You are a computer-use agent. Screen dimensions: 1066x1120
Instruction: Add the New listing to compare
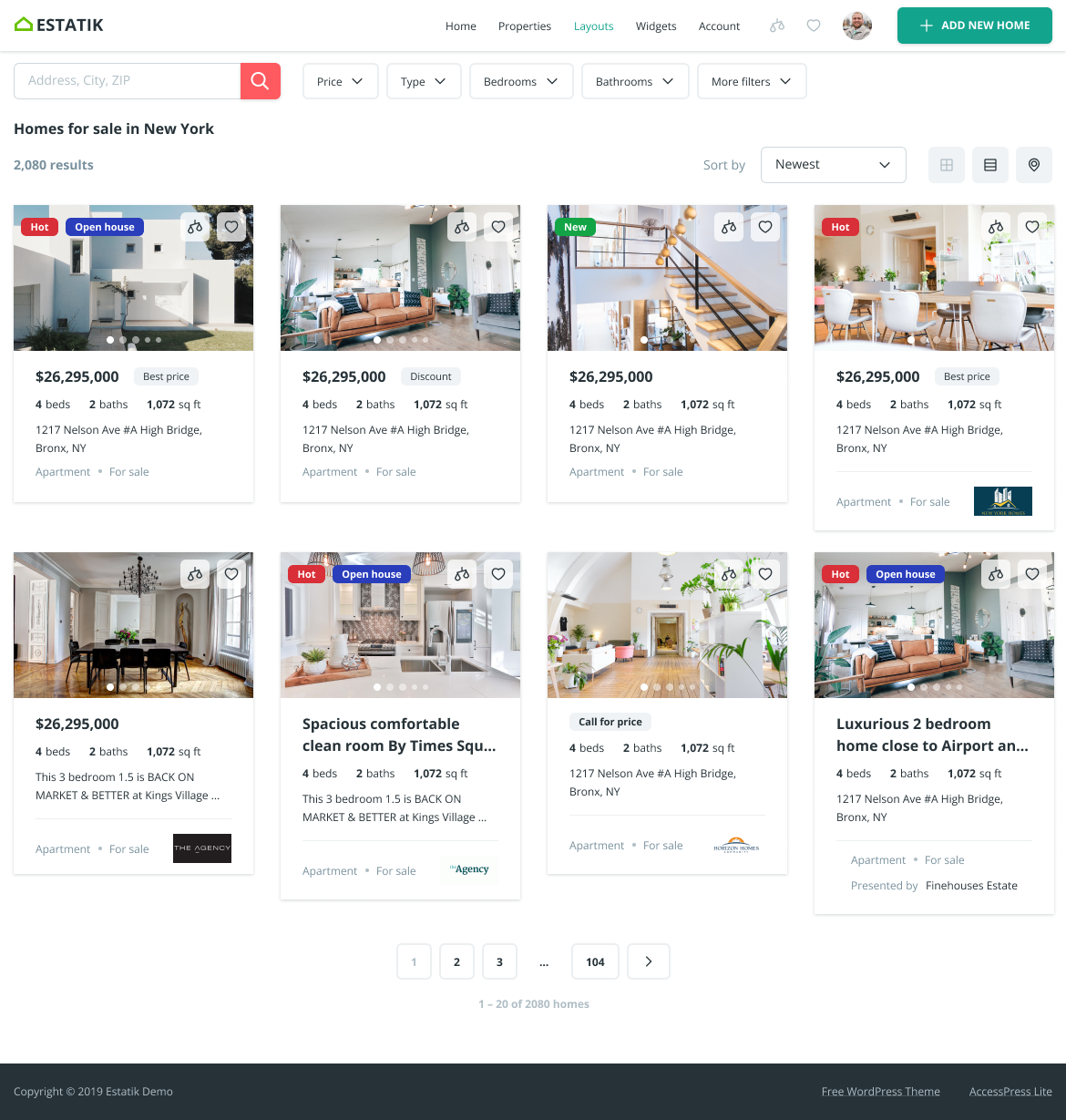point(728,227)
